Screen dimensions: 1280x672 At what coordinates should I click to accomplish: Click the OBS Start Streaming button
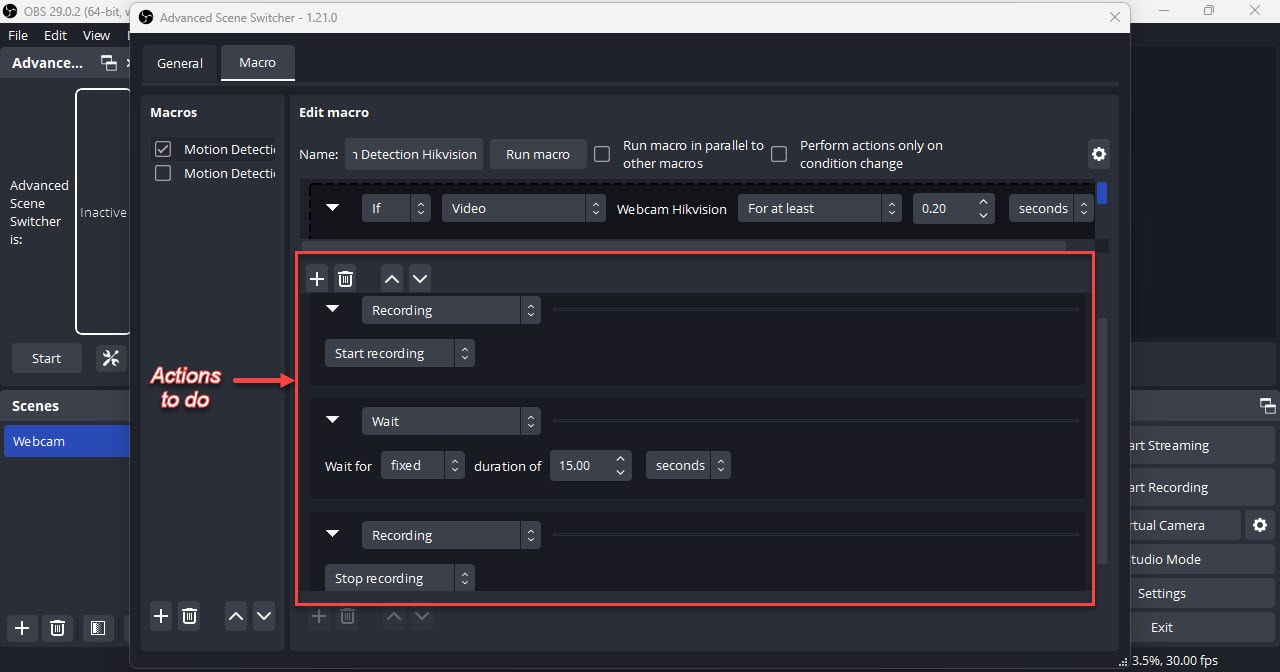point(1203,445)
